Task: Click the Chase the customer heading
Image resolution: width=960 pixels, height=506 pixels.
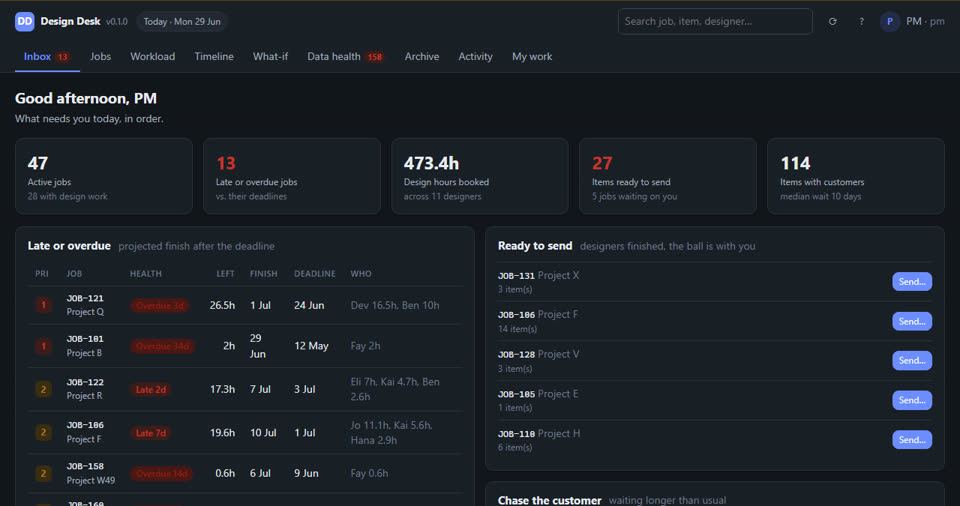Action: click(549, 500)
